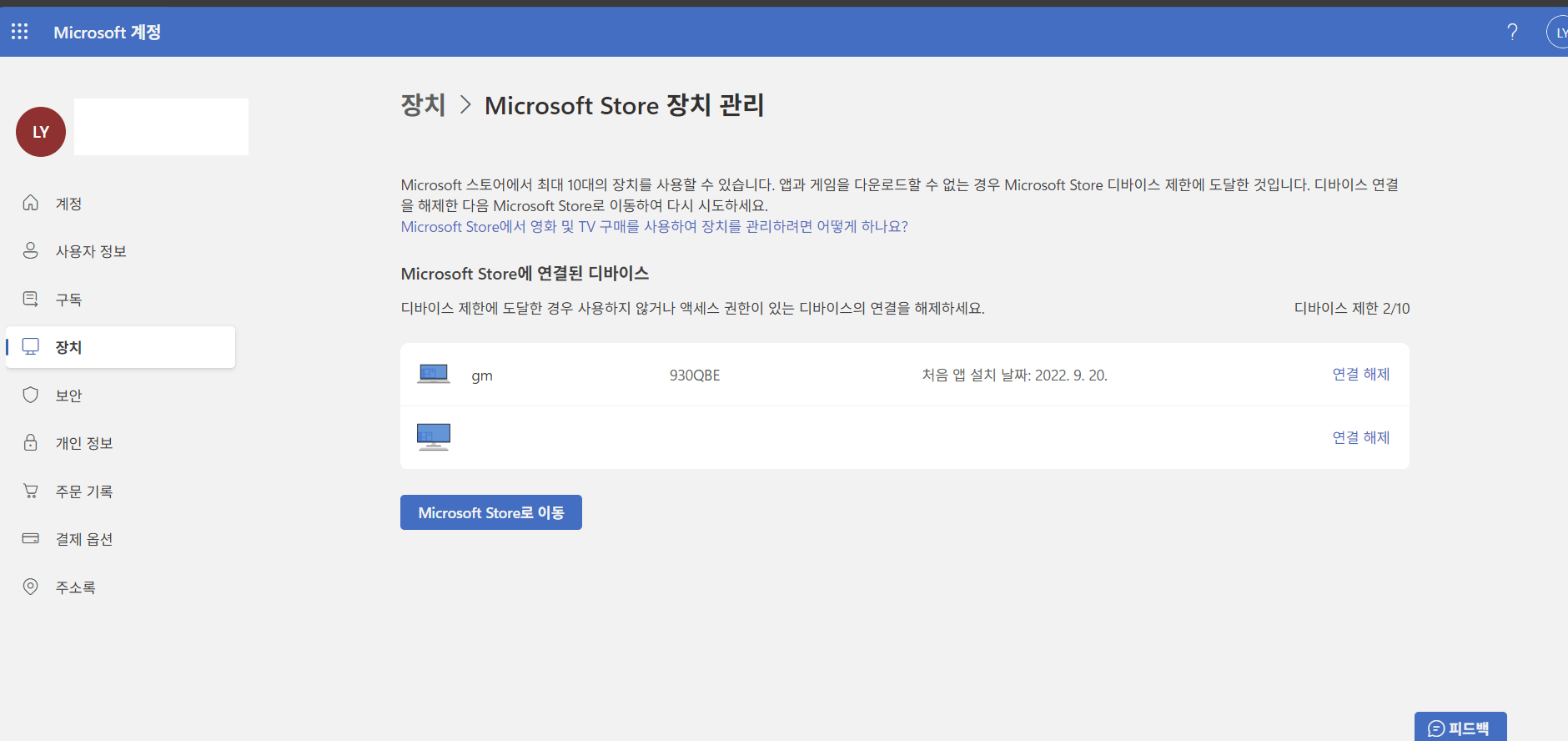
Task: Click the 930QBE model text
Action: [x=695, y=376]
